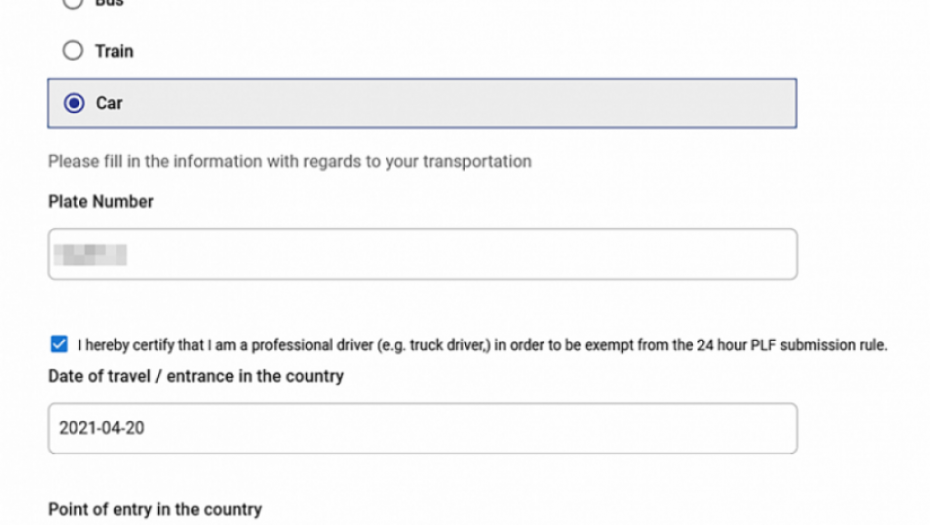Click the blurred plate number value
This screenshot has width=930, height=525.
coord(90,254)
